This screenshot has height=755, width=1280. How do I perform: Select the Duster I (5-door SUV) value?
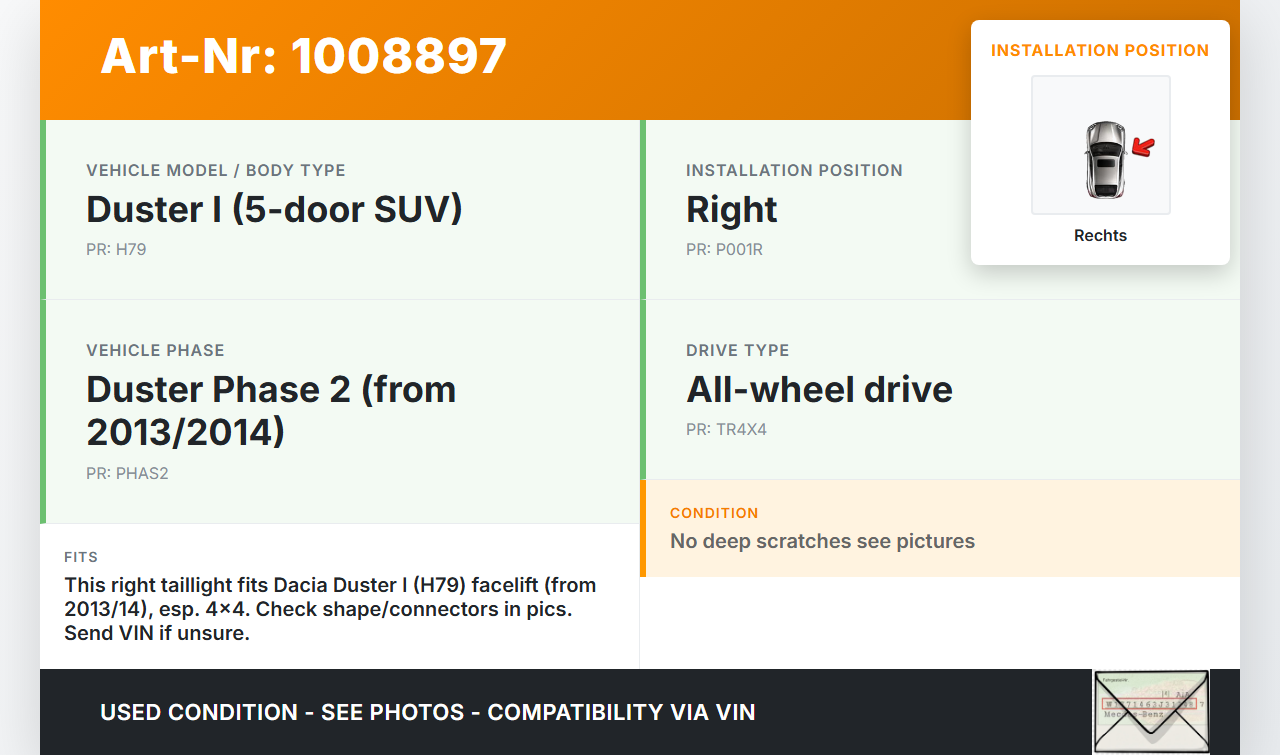tap(274, 209)
